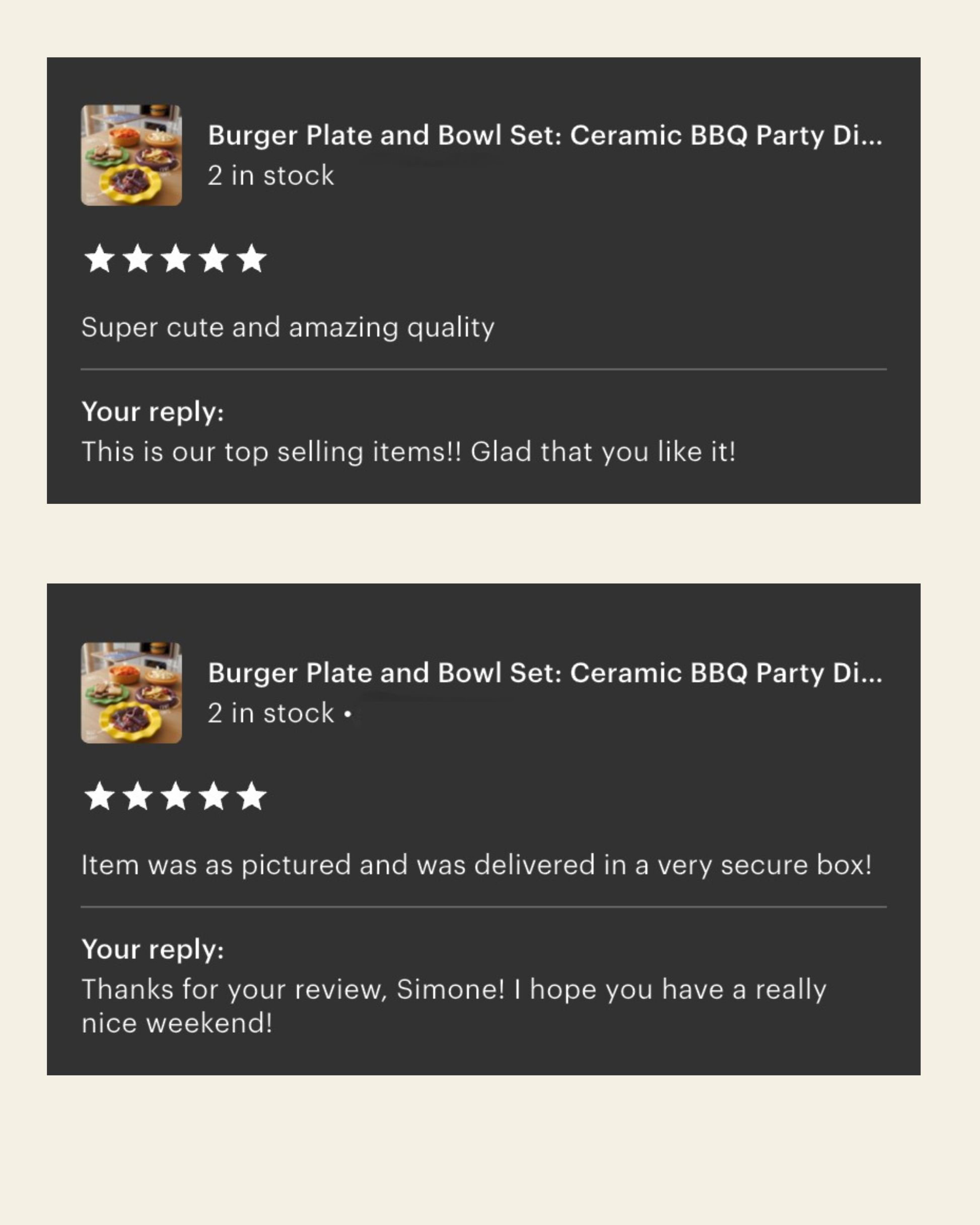Click fifth star in "secure box" review rating
The image size is (980, 1225).
pyautogui.click(x=251, y=796)
